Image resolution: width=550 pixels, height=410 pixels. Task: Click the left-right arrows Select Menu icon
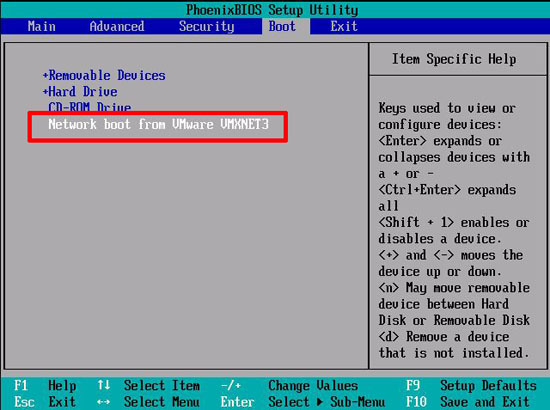103,402
